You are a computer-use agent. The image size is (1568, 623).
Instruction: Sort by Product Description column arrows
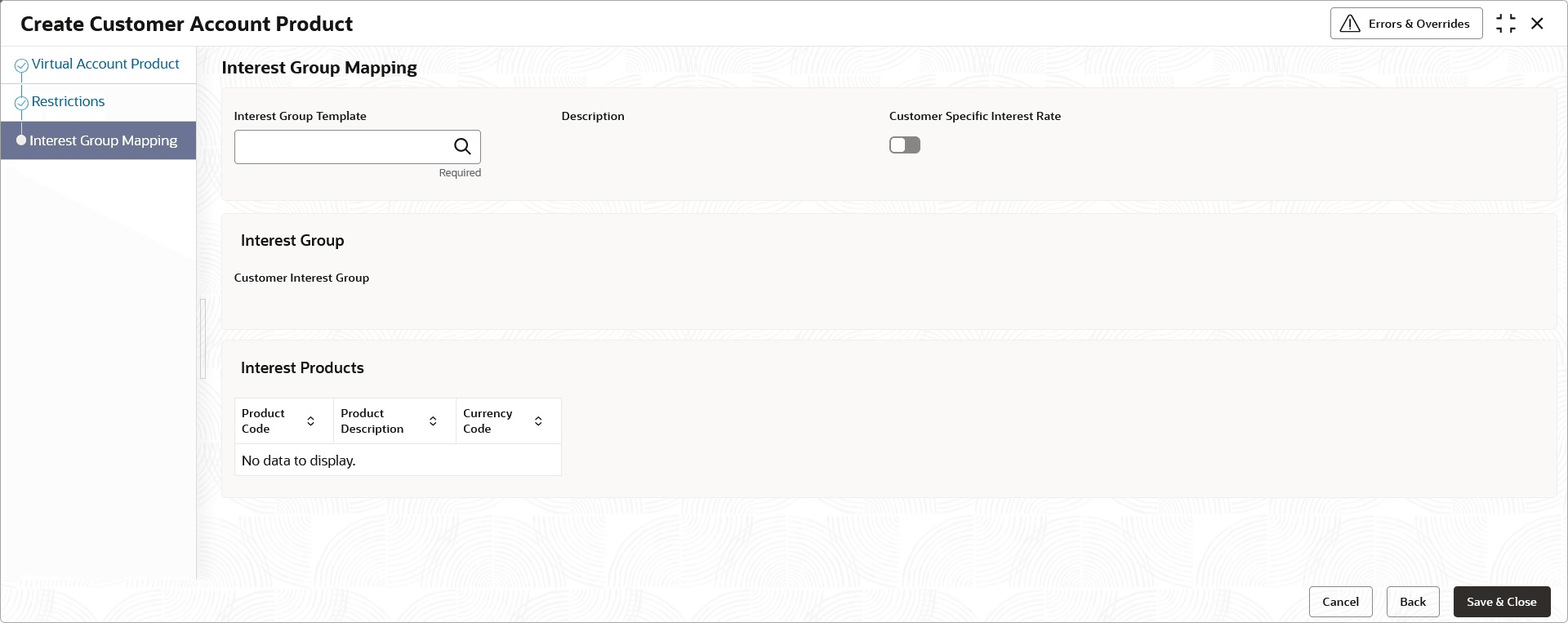coord(433,421)
